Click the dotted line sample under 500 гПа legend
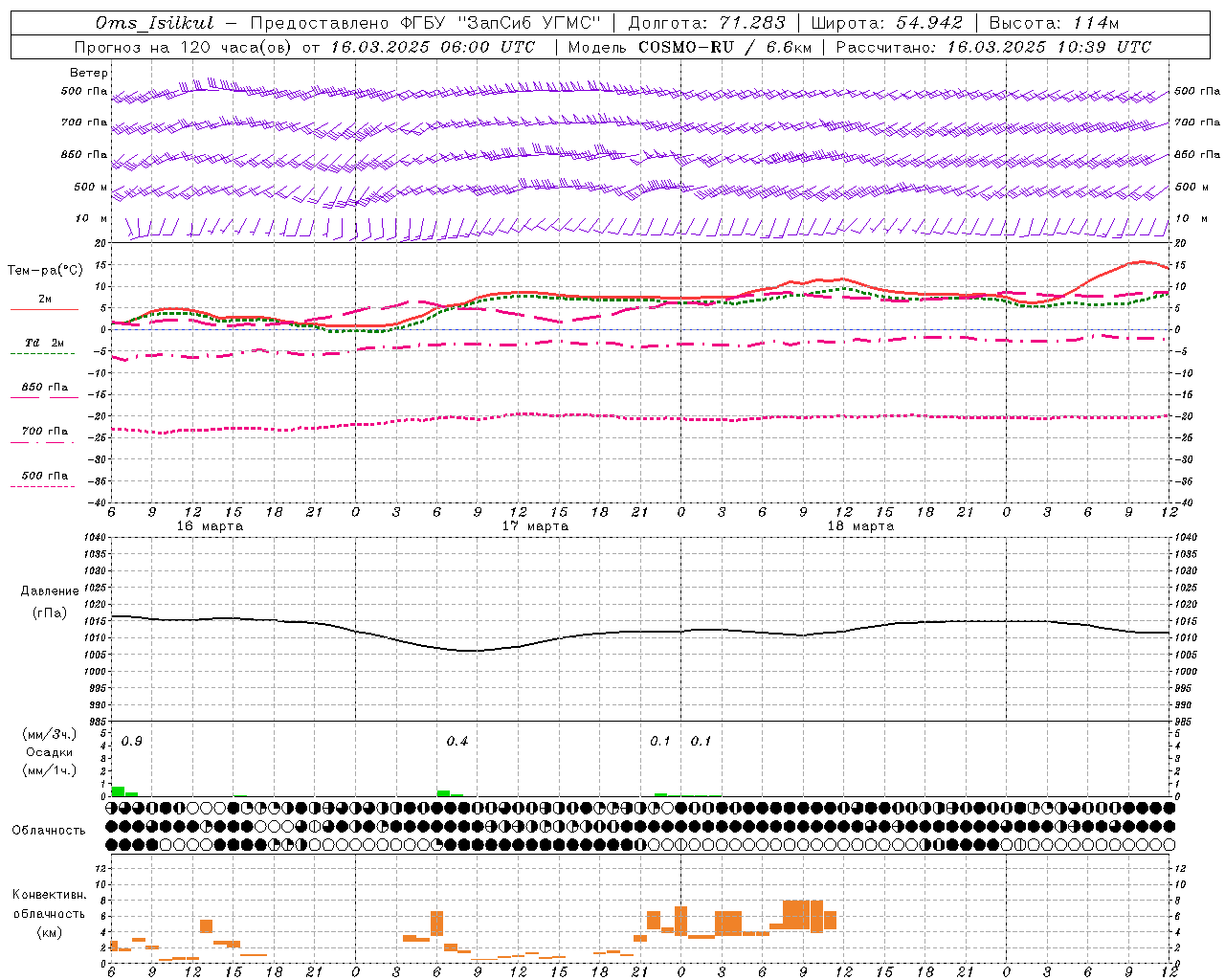1225x980 pixels. [x=42, y=487]
